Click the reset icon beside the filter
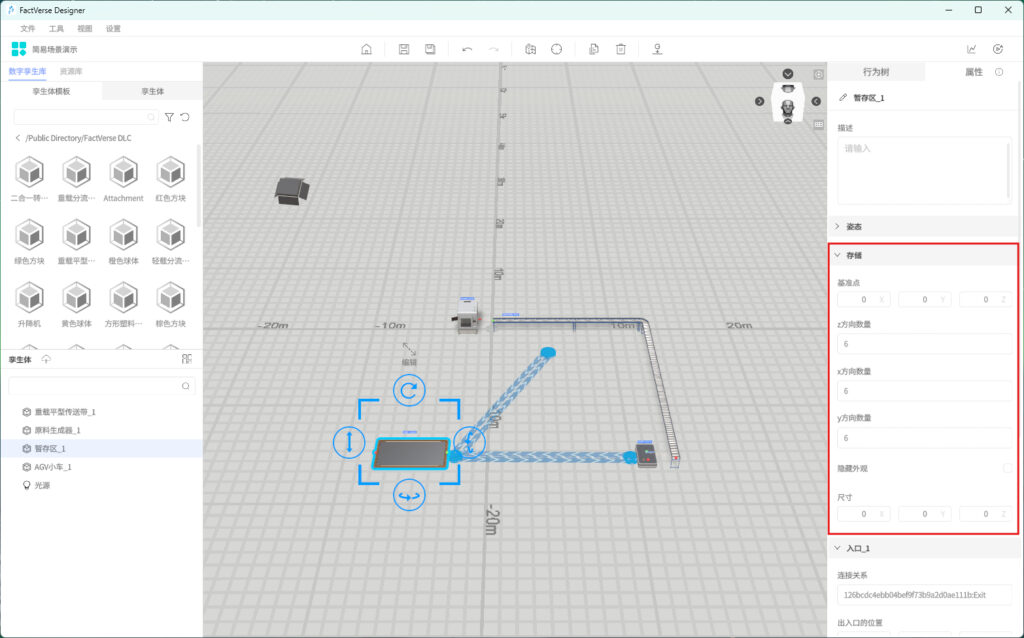The image size is (1024, 638). pos(185,117)
